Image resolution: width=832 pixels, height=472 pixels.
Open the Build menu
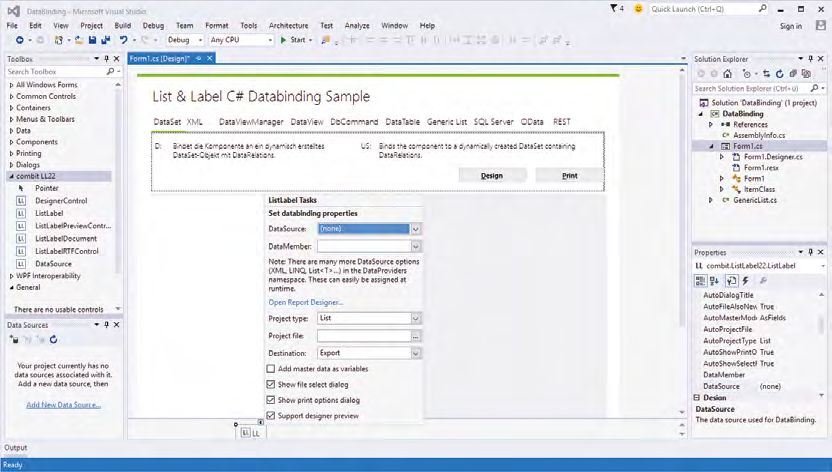pyautogui.click(x=123, y=25)
